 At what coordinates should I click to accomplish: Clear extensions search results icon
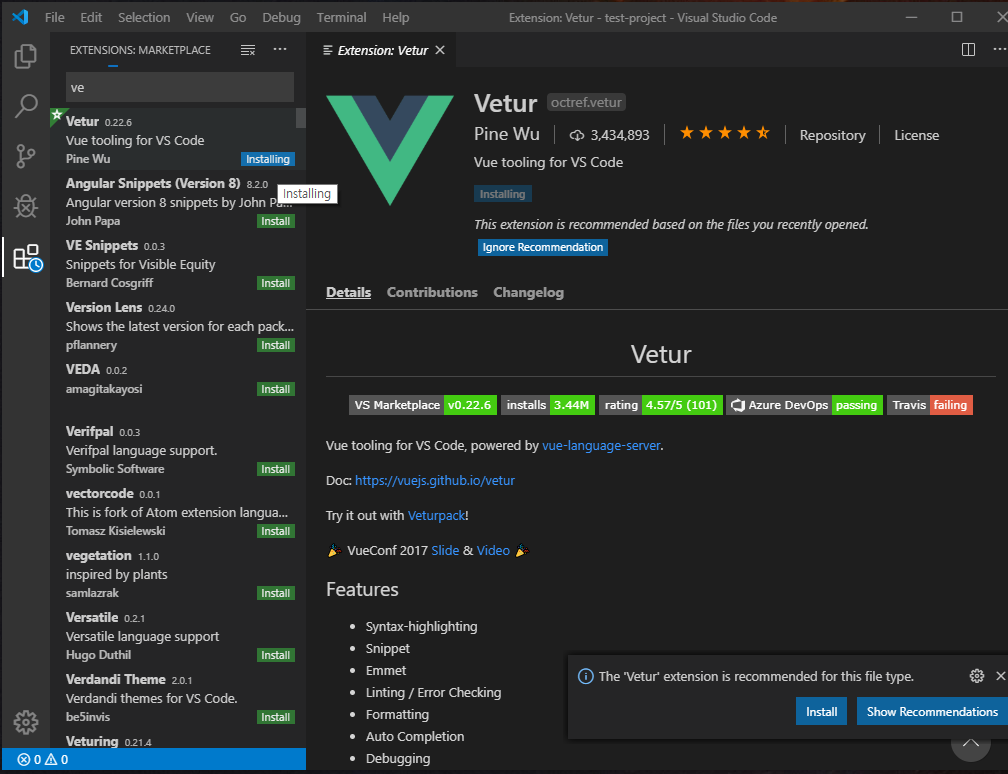pyautogui.click(x=248, y=50)
